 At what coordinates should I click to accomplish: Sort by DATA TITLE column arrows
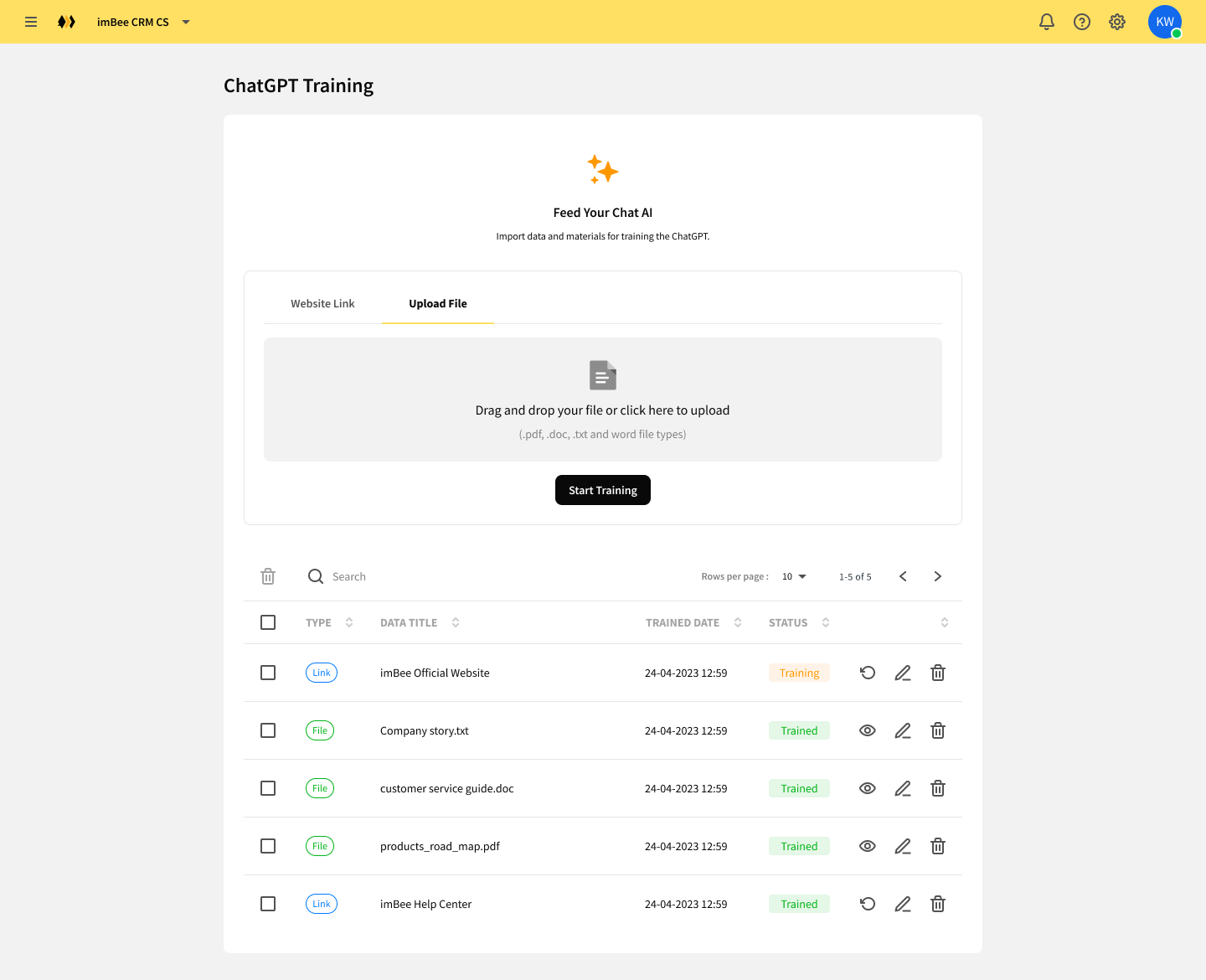456,622
